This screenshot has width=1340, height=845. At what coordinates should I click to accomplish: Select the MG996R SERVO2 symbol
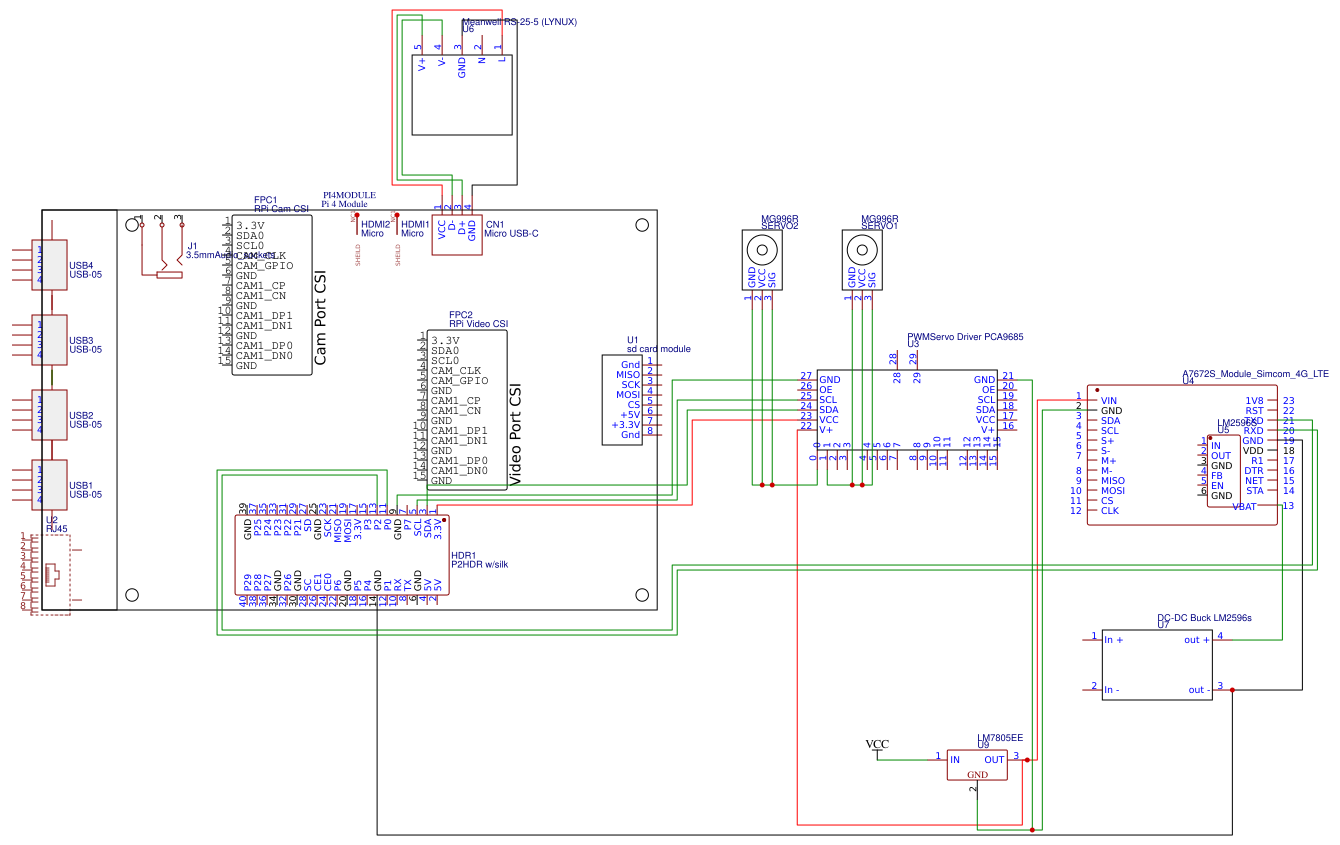(x=762, y=253)
